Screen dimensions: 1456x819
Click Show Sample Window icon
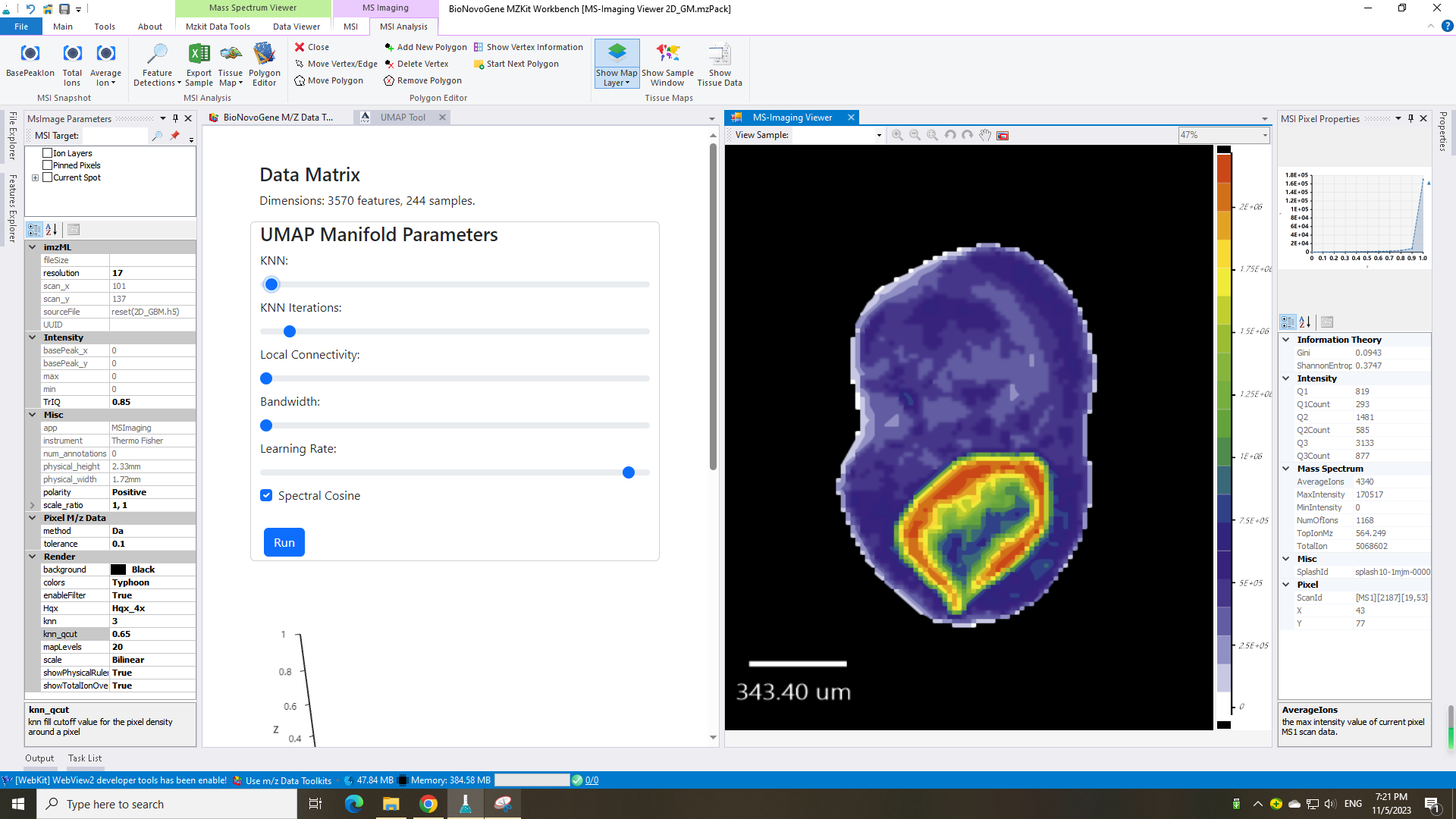667,54
